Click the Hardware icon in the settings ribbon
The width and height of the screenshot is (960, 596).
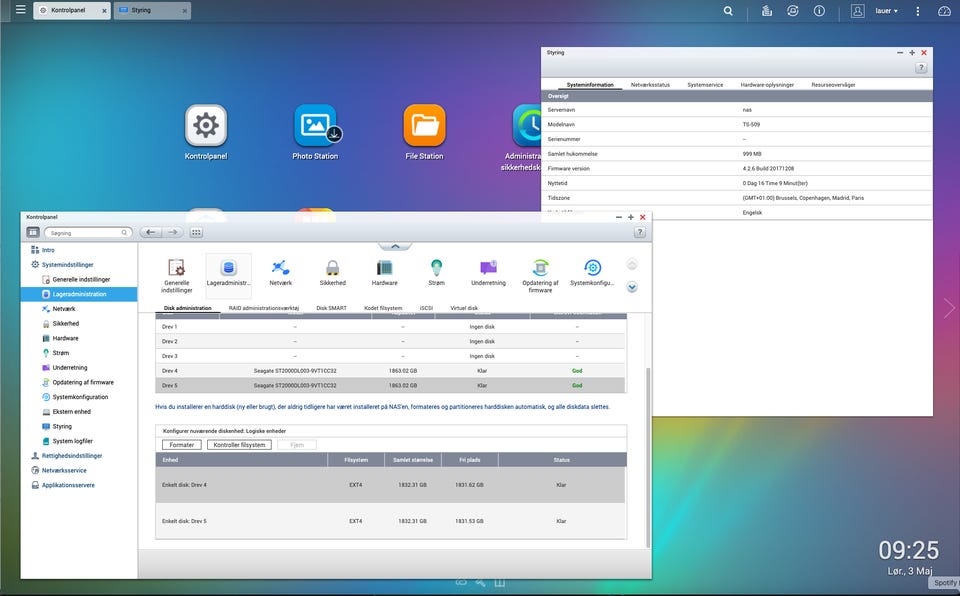pyautogui.click(x=385, y=268)
